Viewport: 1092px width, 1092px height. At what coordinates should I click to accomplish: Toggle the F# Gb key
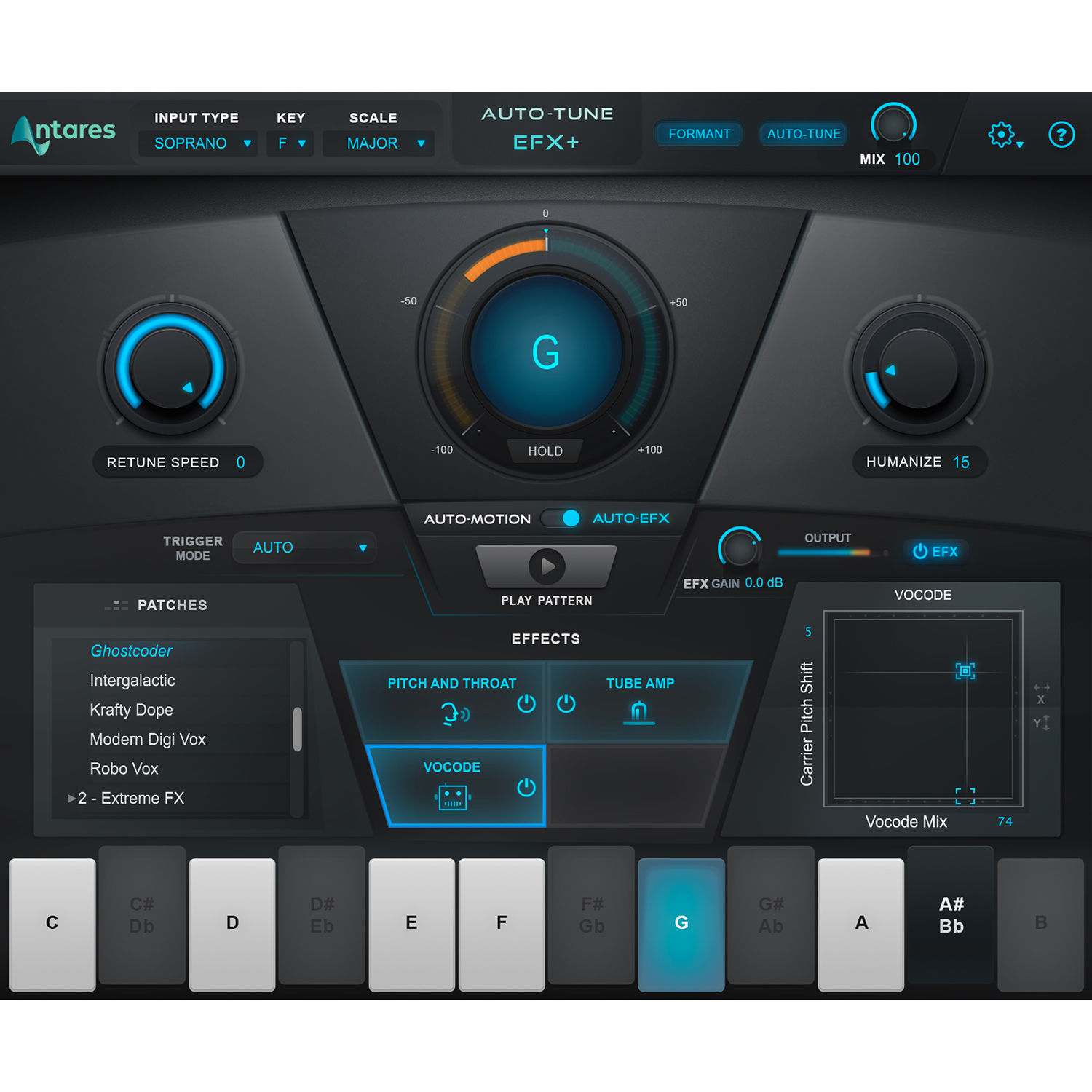[591, 914]
